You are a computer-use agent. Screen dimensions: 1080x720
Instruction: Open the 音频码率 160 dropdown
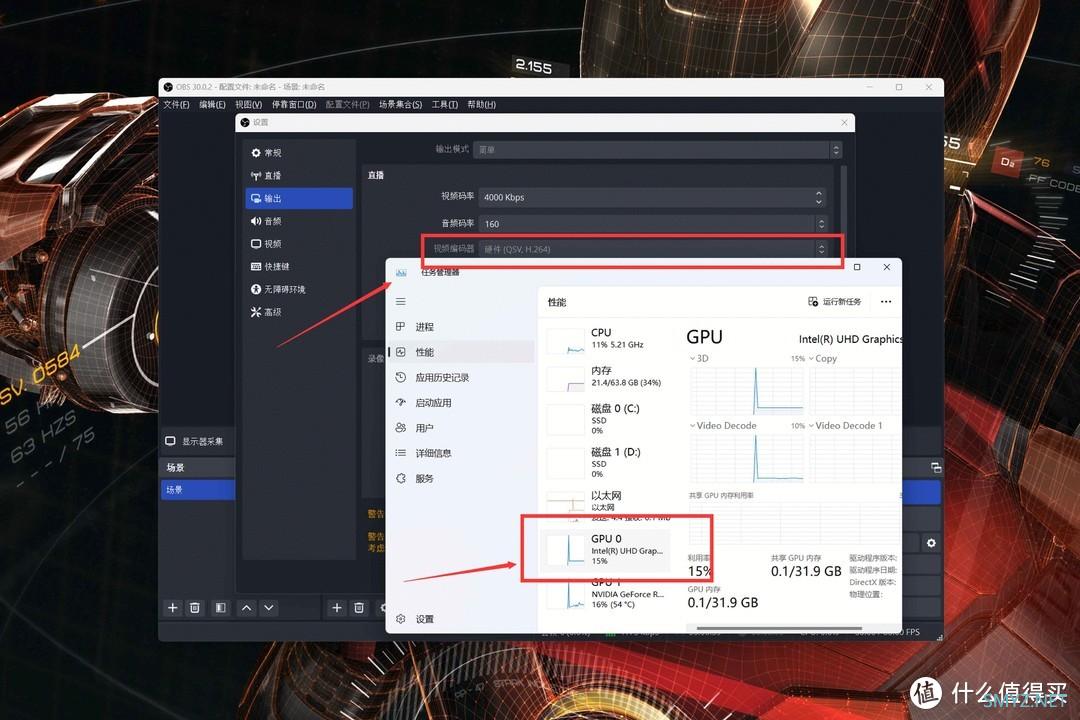click(x=652, y=223)
